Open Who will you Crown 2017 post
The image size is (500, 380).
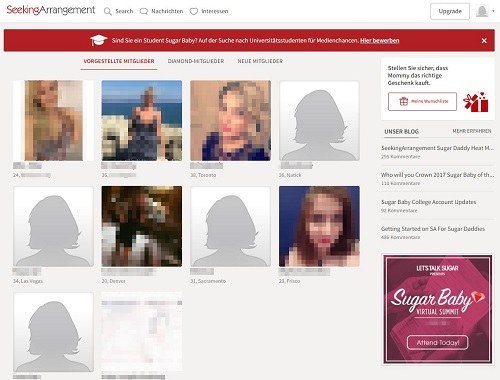click(437, 175)
